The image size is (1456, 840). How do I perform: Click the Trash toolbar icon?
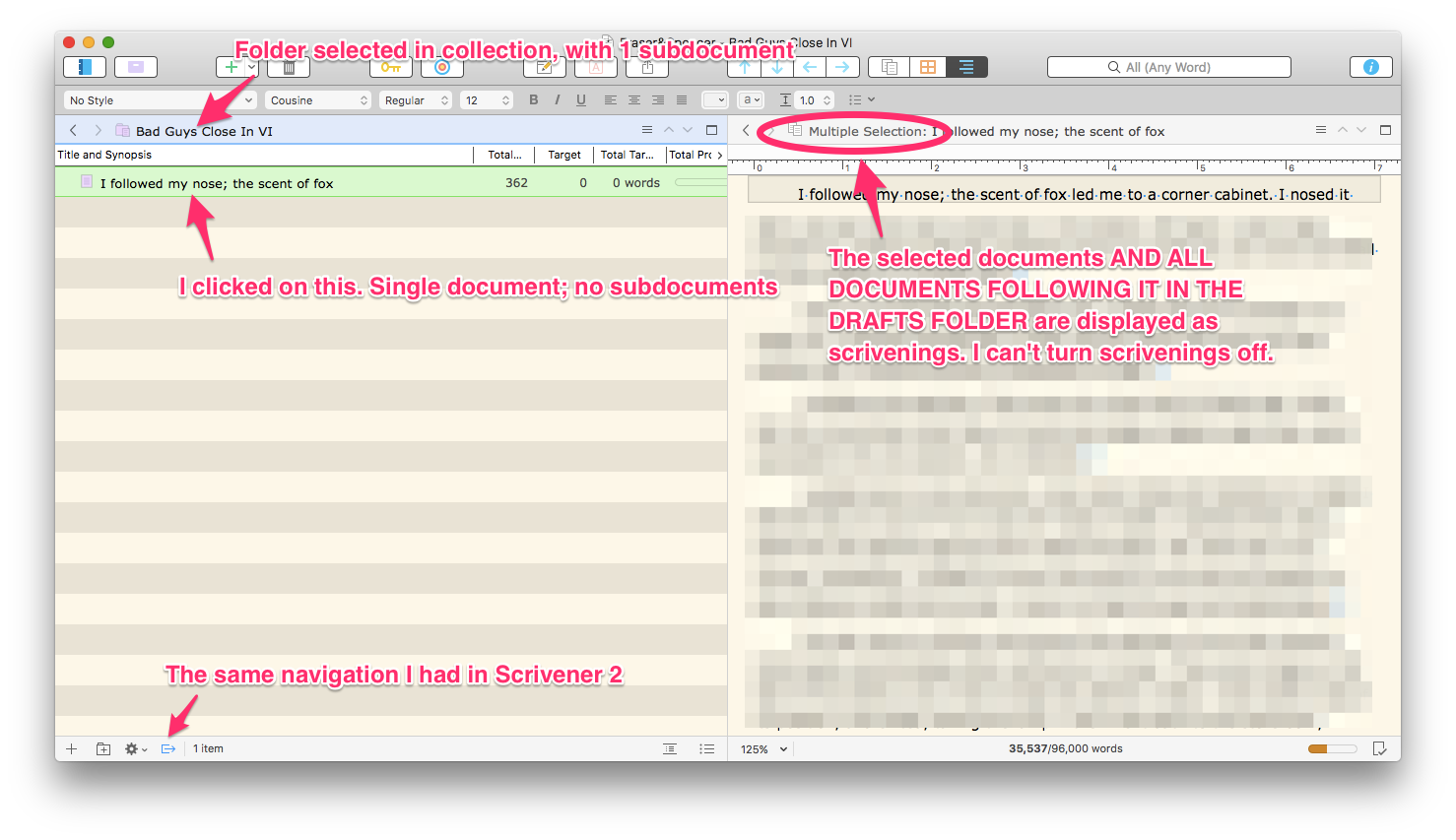[x=289, y=67]
